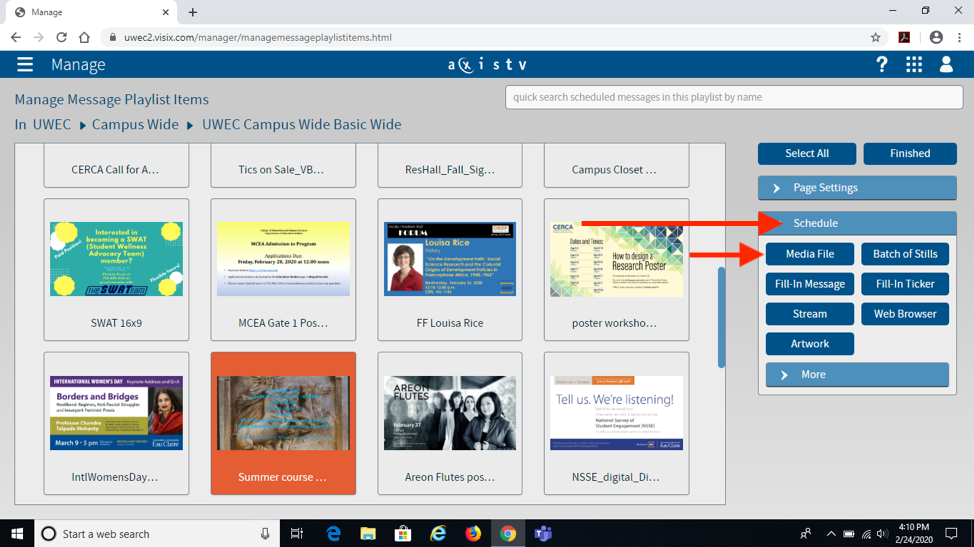Add a Stream item

click(809, 314)
